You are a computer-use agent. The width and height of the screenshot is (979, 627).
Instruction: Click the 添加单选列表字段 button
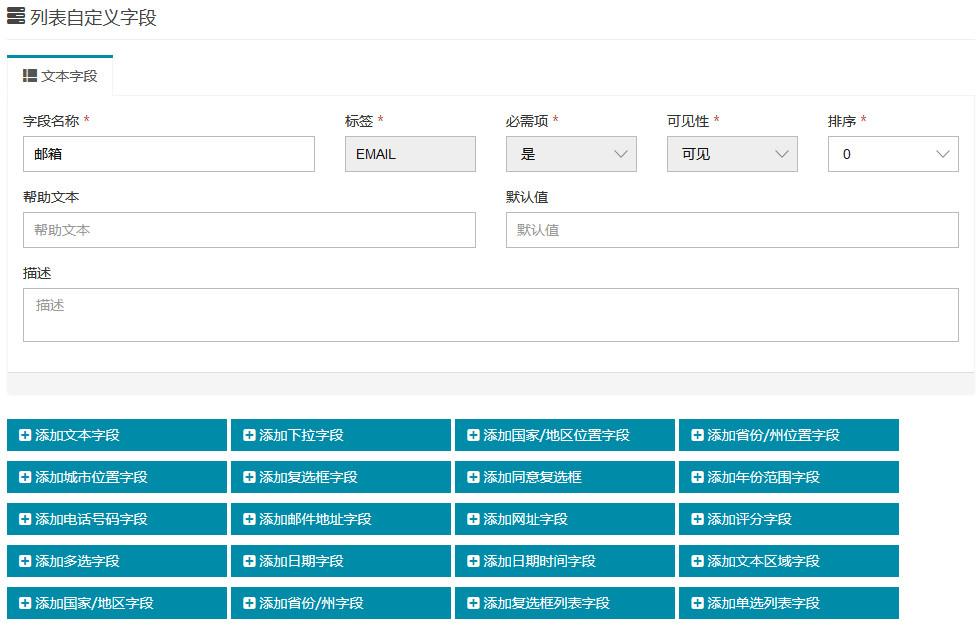click(789, 603)
